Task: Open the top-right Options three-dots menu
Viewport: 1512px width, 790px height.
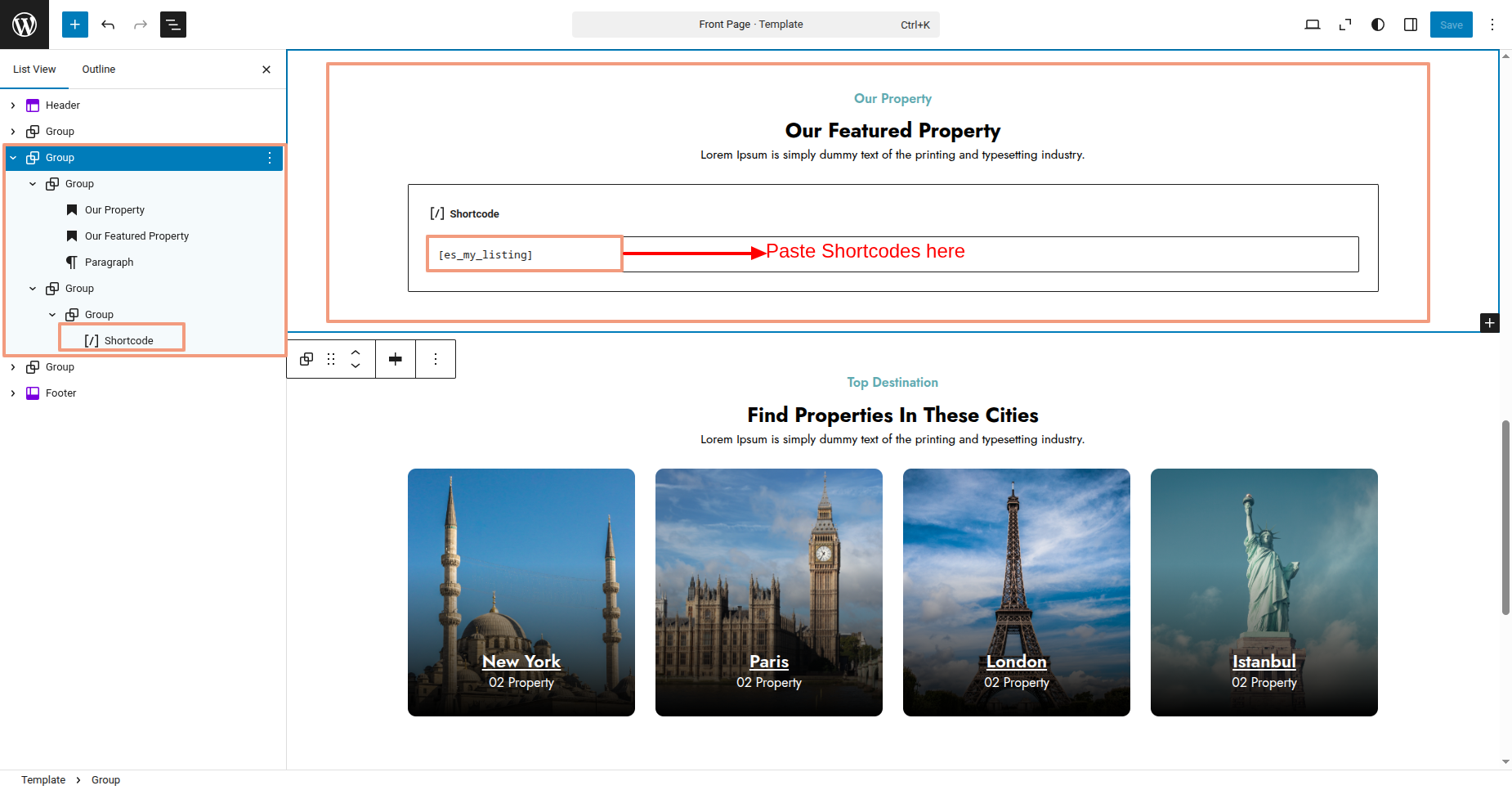Action: coord(1492,25)
